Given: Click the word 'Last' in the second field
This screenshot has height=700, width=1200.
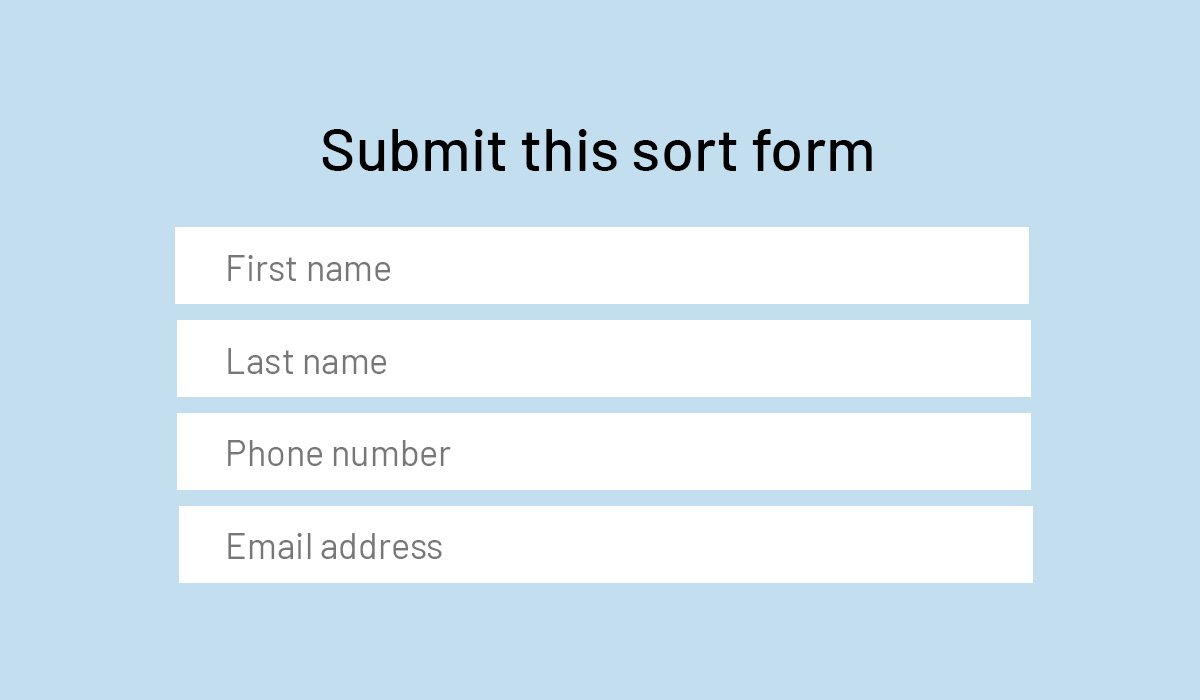Looking at the screenshot, I should pos(258,361).
